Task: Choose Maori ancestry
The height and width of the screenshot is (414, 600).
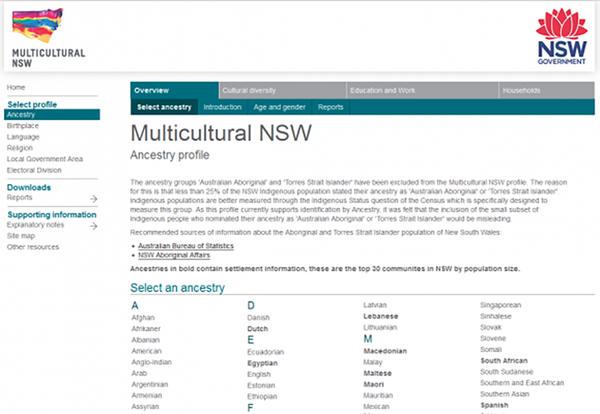Action: (x=373, y=384)
